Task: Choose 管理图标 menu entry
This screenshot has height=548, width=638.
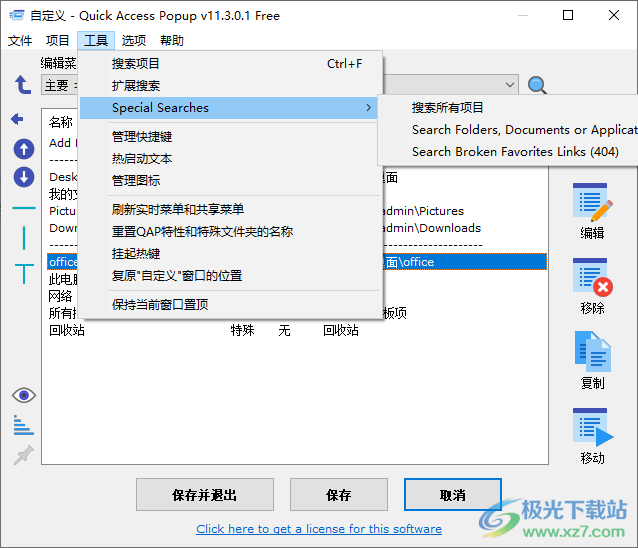Action: click(x=231, y=180)
